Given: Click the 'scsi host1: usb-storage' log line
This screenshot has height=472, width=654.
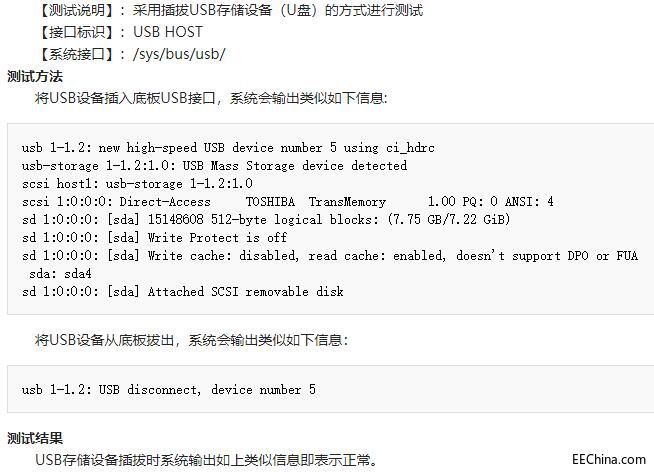Looking at the screenshot, I should point(137,184).
